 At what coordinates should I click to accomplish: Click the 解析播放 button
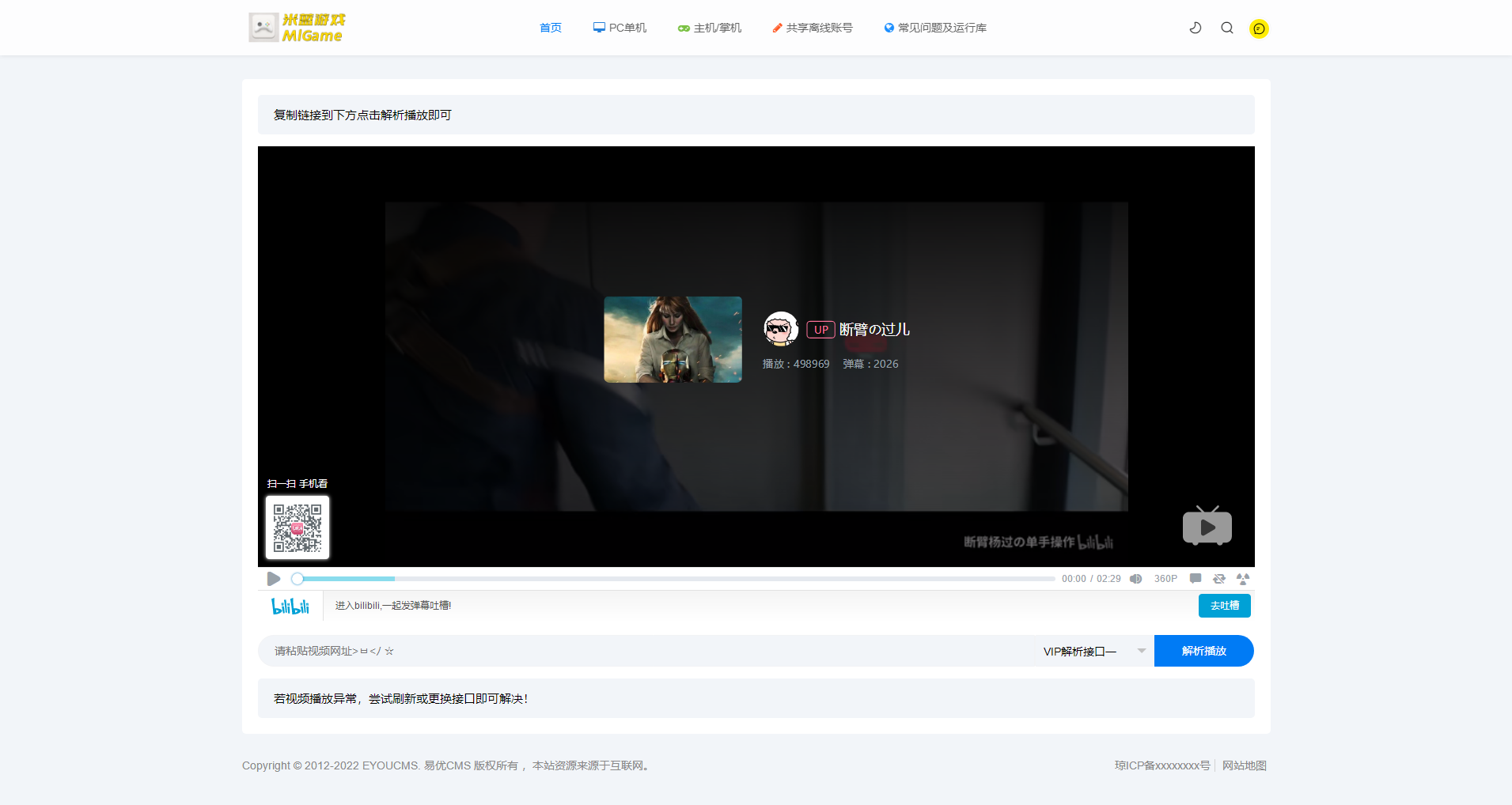(x=1204, y=651)
